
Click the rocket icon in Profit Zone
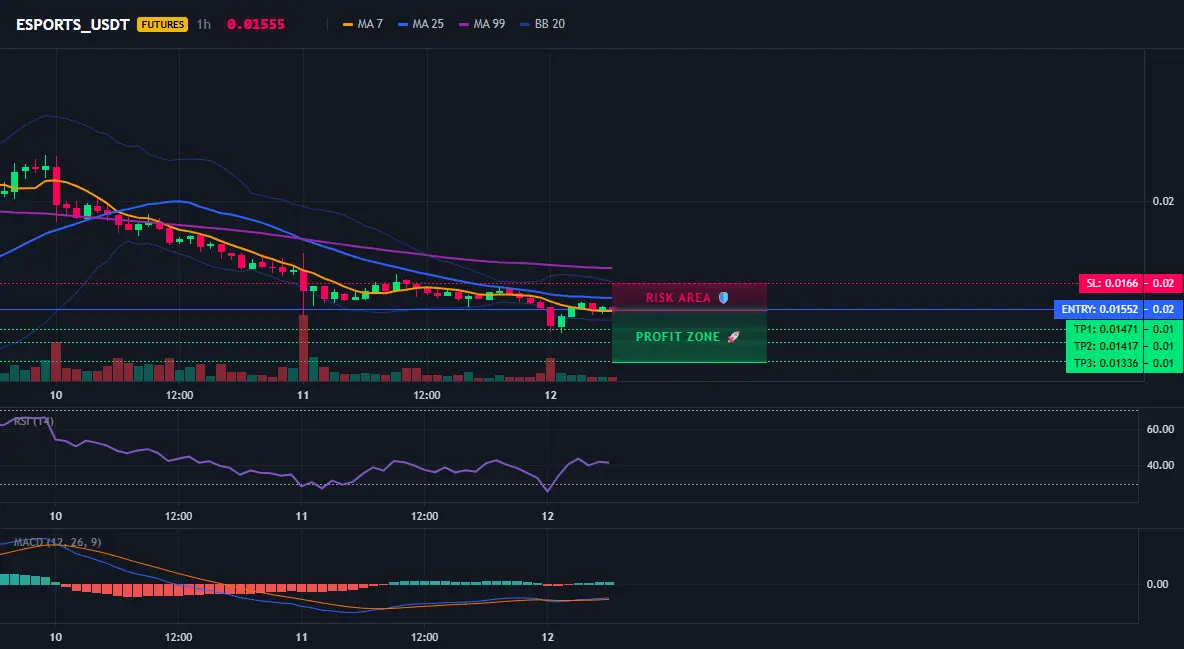pos(733,337)
